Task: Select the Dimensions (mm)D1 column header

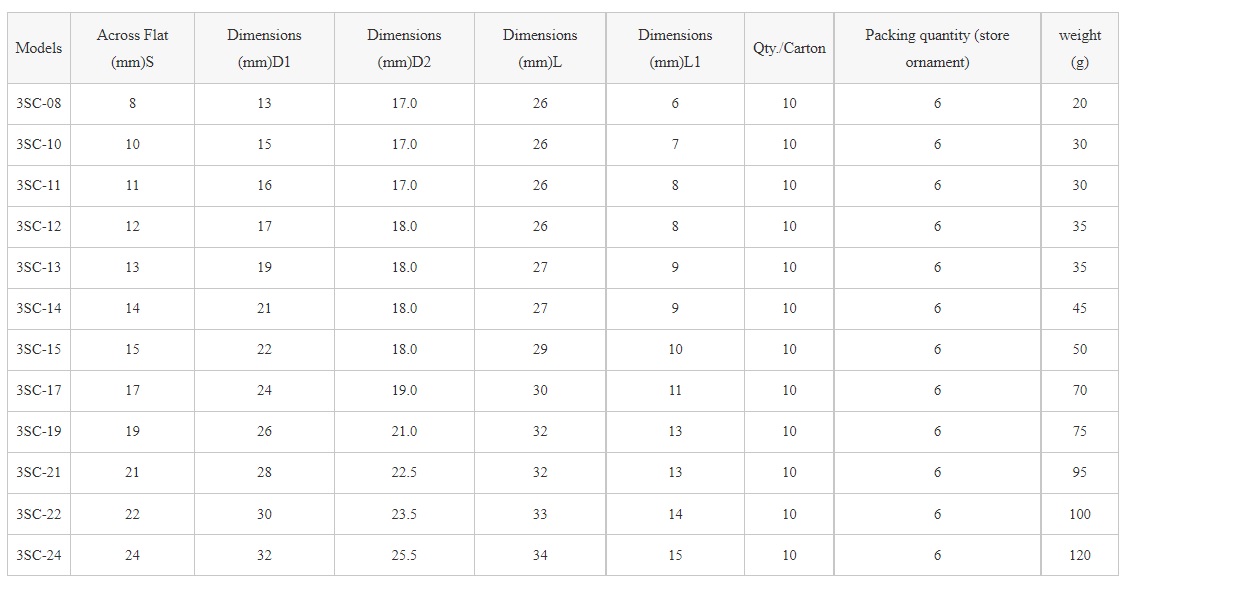Action: pyautogui.click(x=264, y=48)
